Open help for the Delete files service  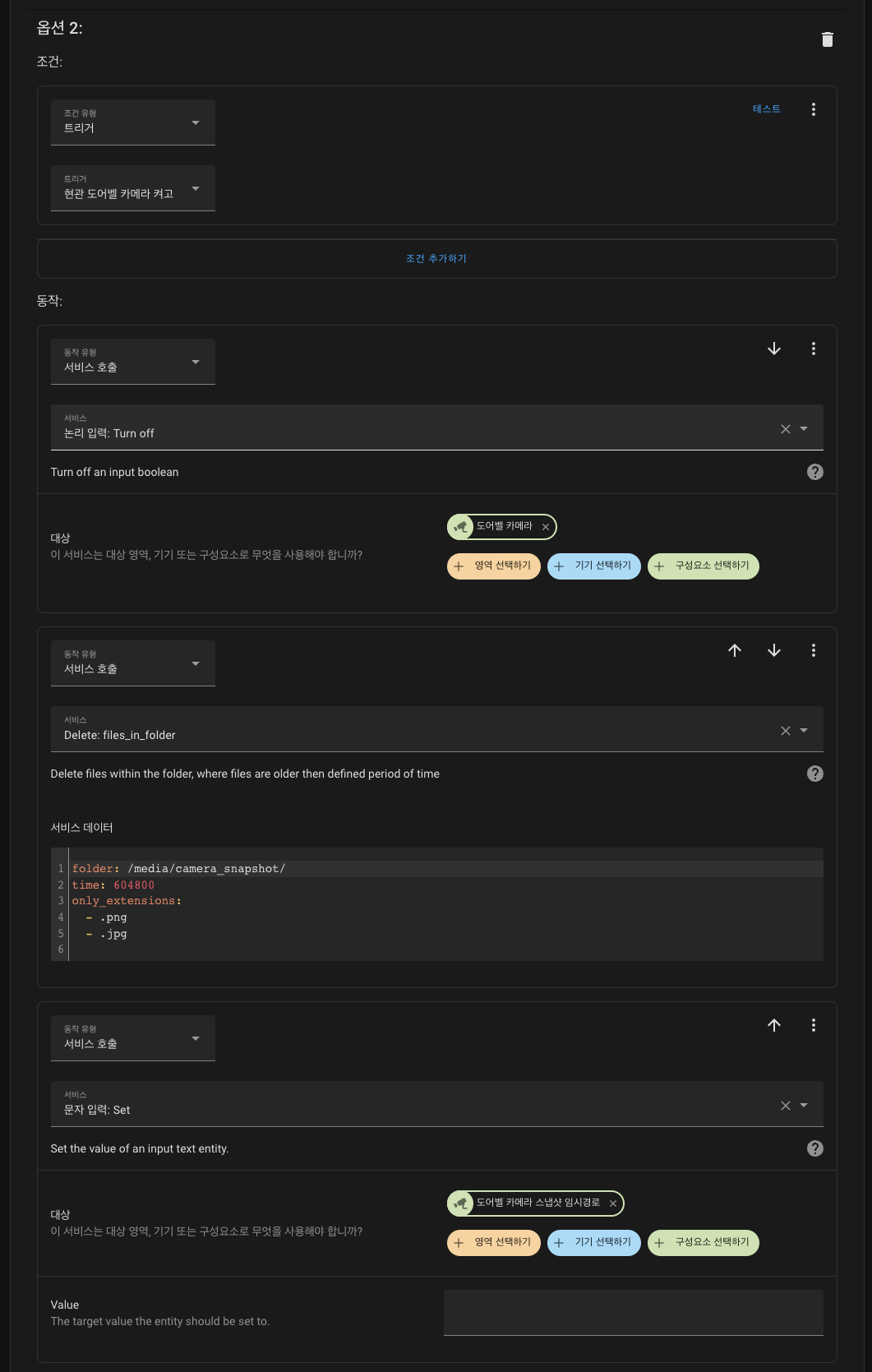[x=814, y=774]
